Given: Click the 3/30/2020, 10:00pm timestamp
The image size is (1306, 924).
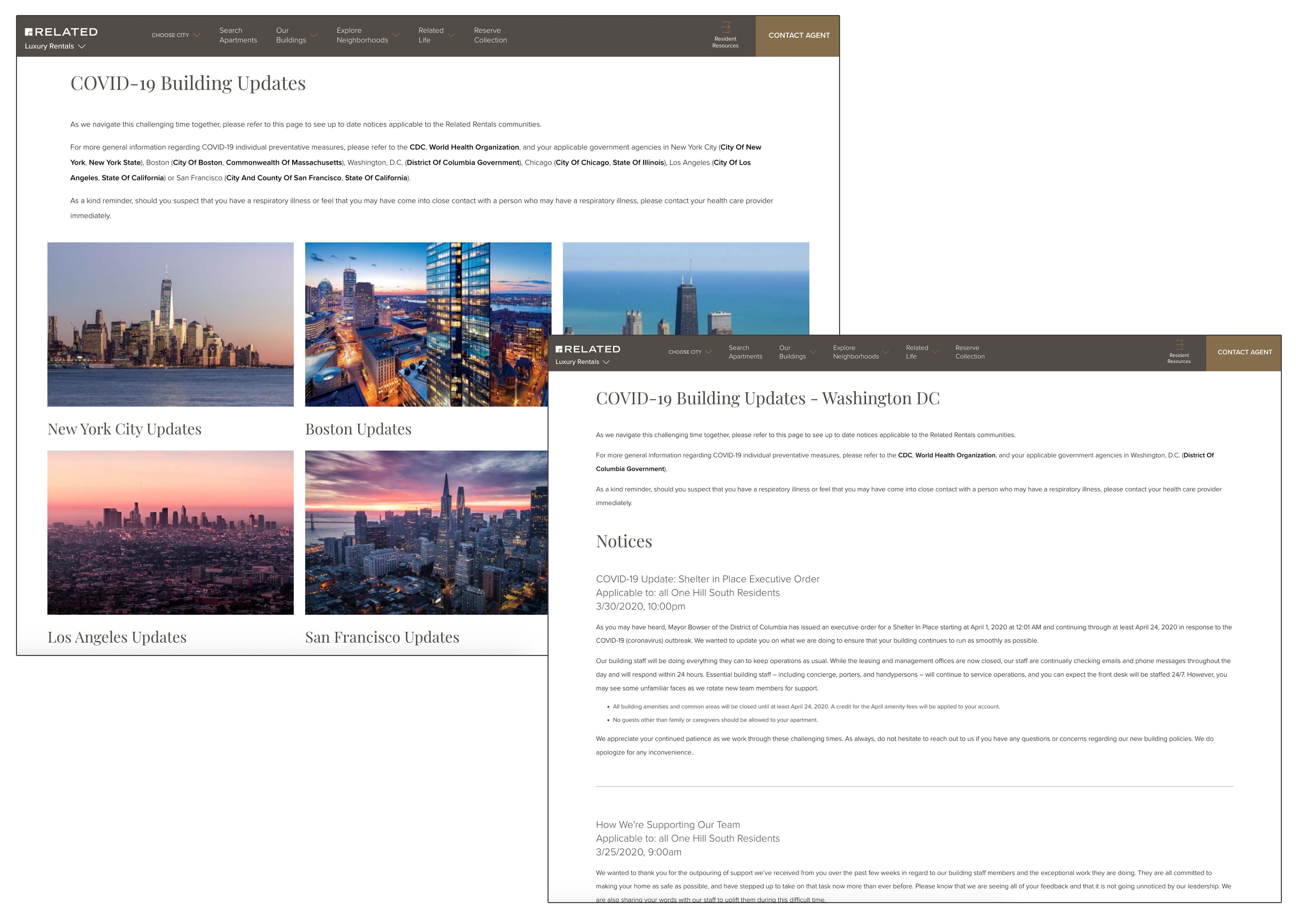Looking at the screenshot, I should (x=641, y=607).
